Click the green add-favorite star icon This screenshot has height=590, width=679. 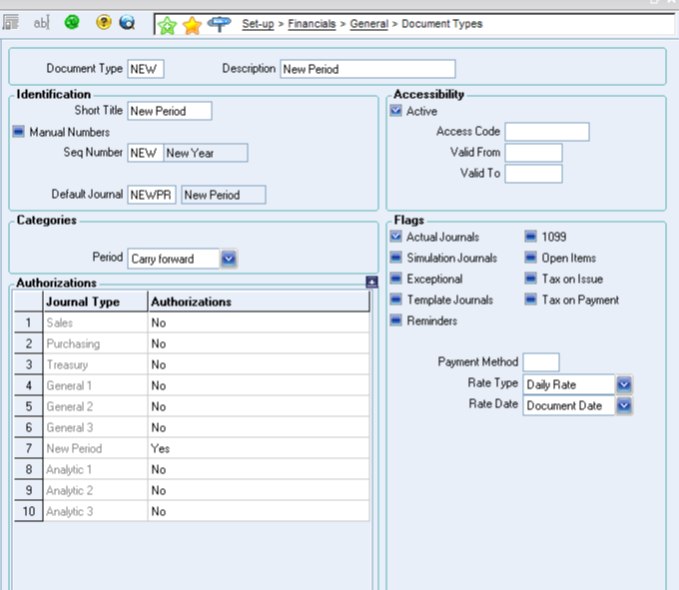tap(167, 26)
